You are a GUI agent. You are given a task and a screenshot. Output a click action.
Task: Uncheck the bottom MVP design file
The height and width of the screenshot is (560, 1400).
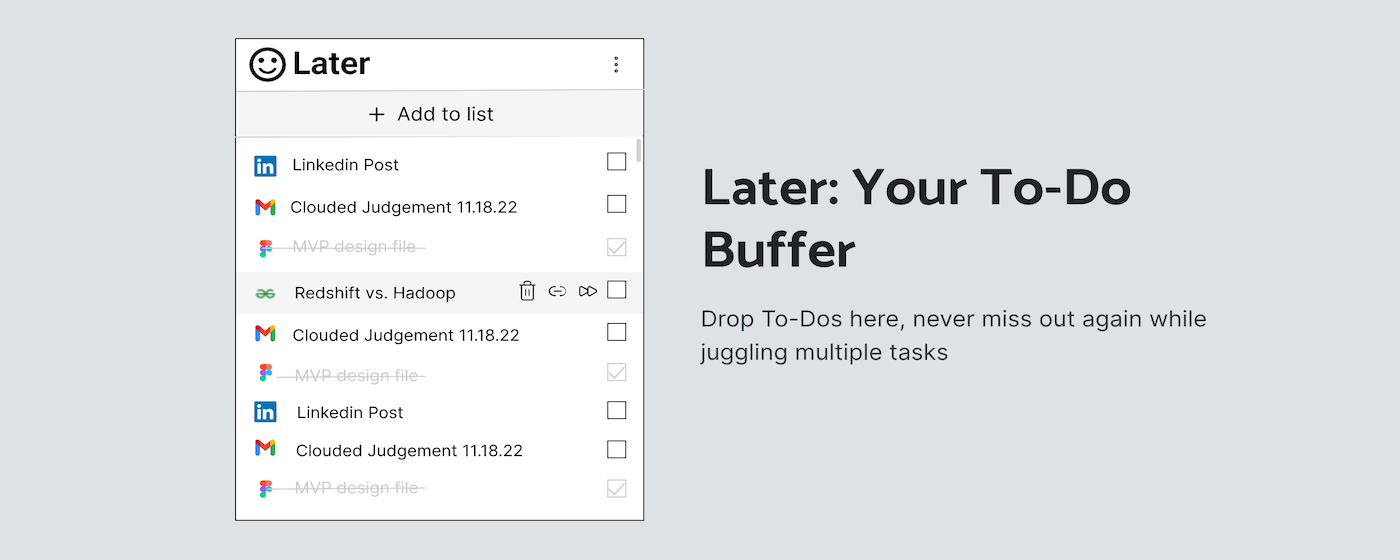coord(617,488)
